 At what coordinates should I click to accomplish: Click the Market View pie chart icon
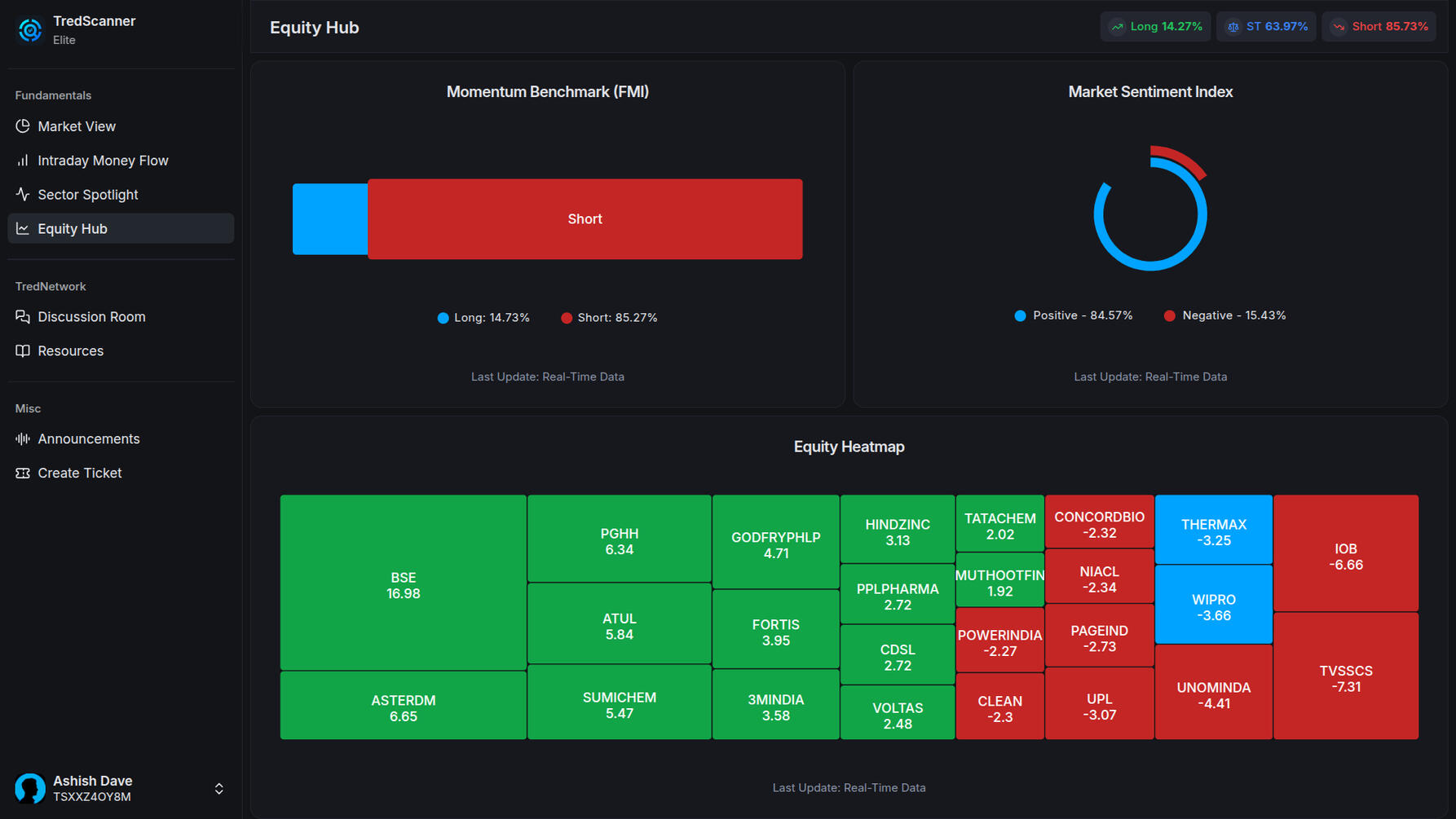pos(23,126)
